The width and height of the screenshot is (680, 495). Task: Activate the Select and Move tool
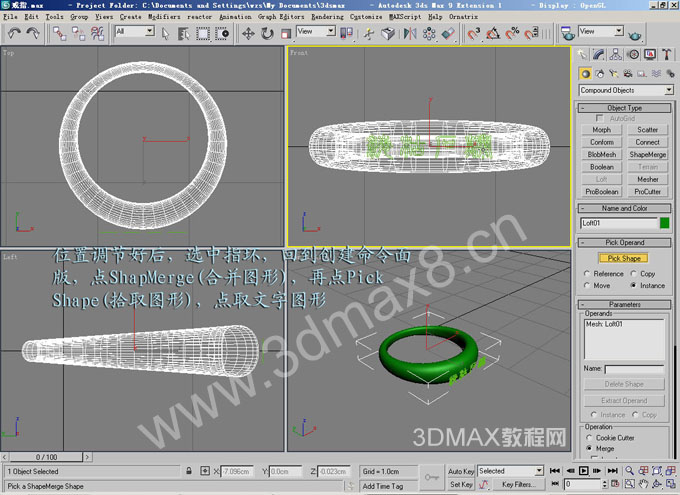248,33
